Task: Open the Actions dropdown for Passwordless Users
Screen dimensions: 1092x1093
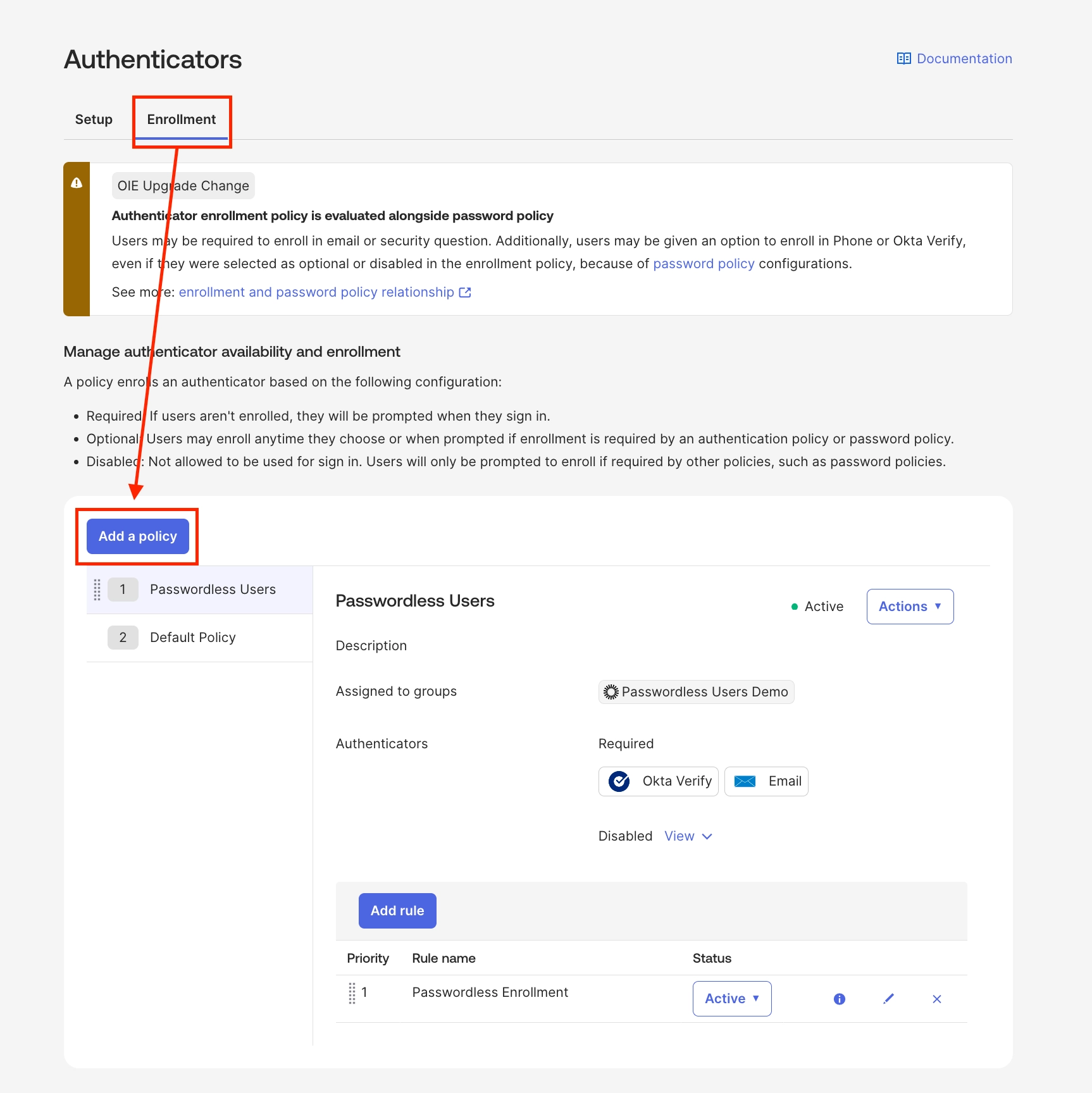Action: click(910, 607)
